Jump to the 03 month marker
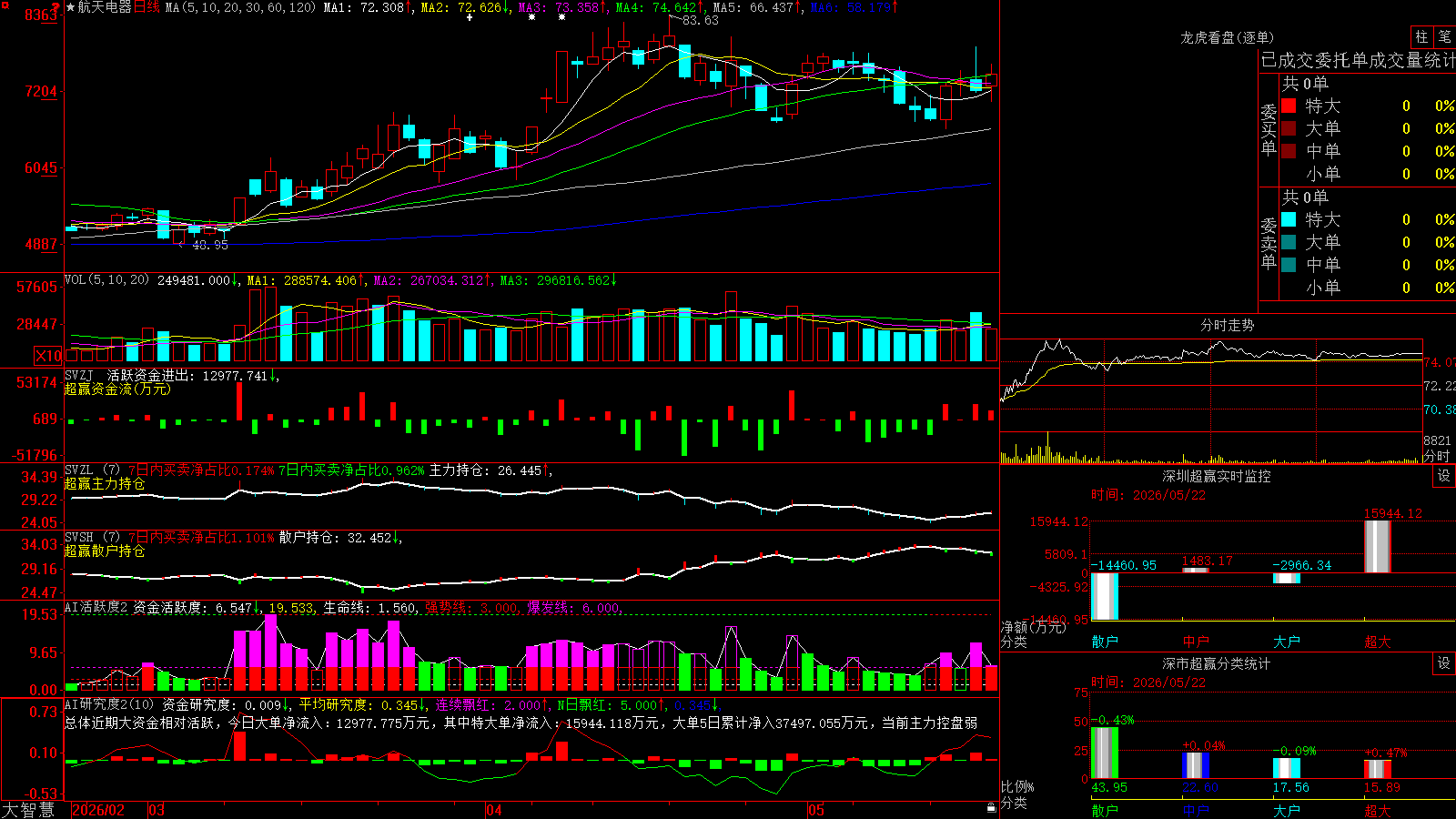Image resolution: width=1456 pixels, height=819 pixels. pos(157,810)
